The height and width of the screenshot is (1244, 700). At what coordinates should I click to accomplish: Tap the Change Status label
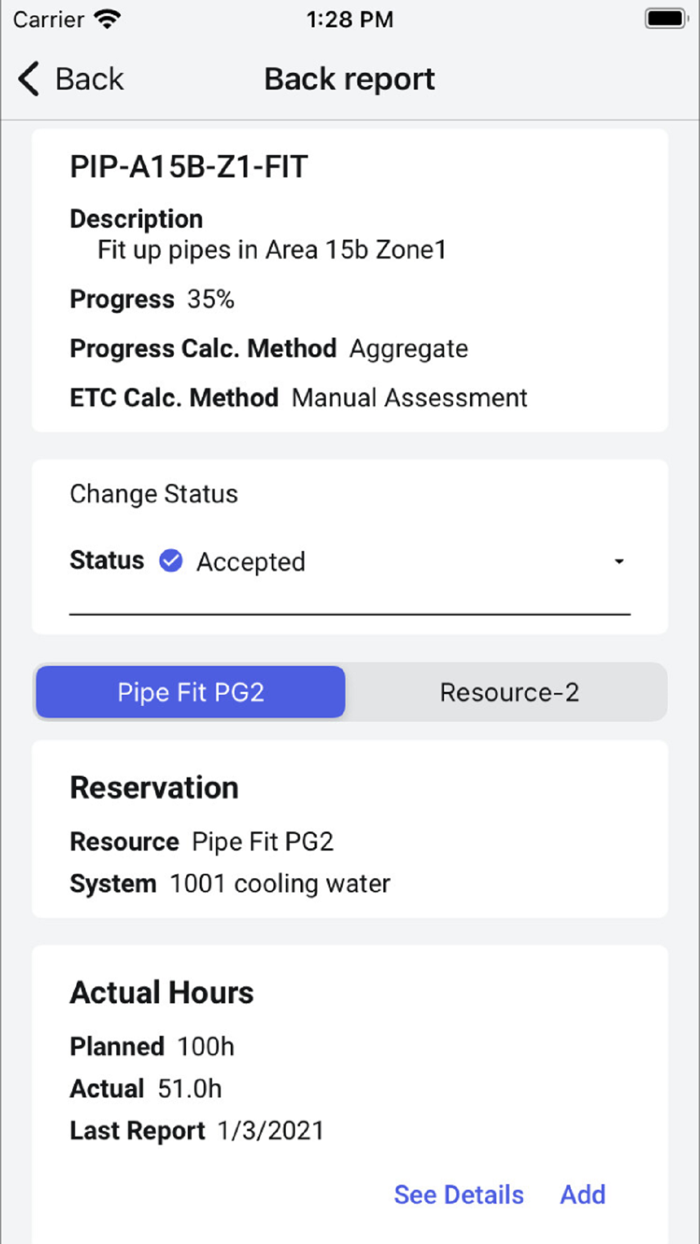pyautogui.click(x=154, y=494)
